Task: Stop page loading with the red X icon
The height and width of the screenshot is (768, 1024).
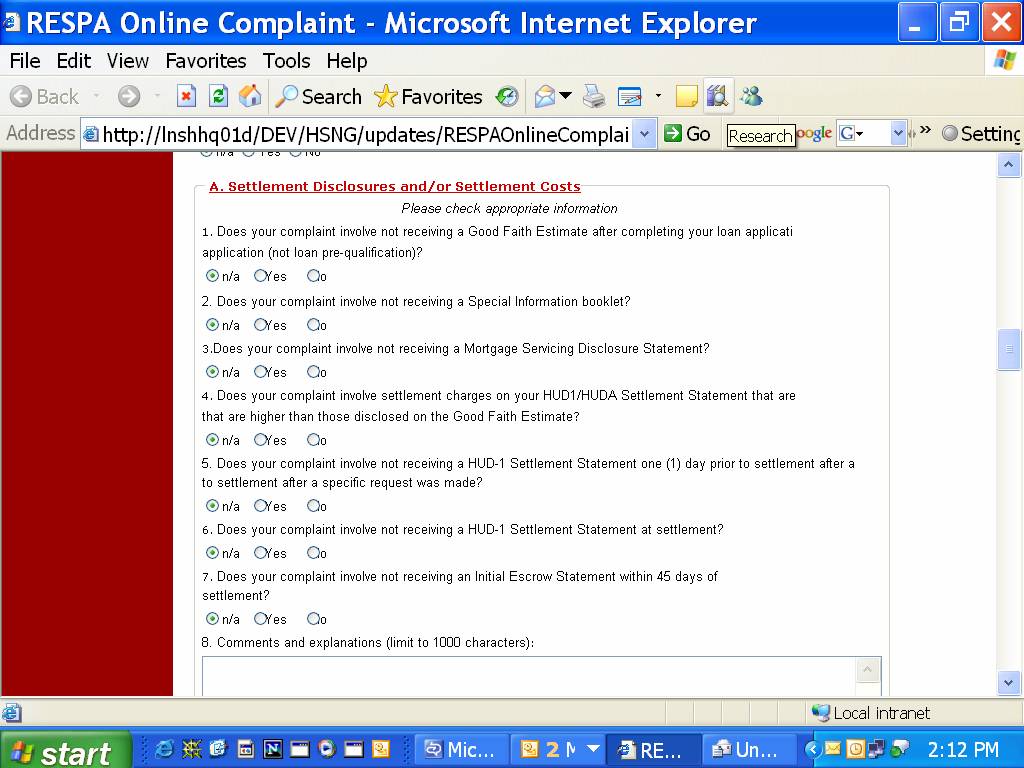Action: click(186, 97)
